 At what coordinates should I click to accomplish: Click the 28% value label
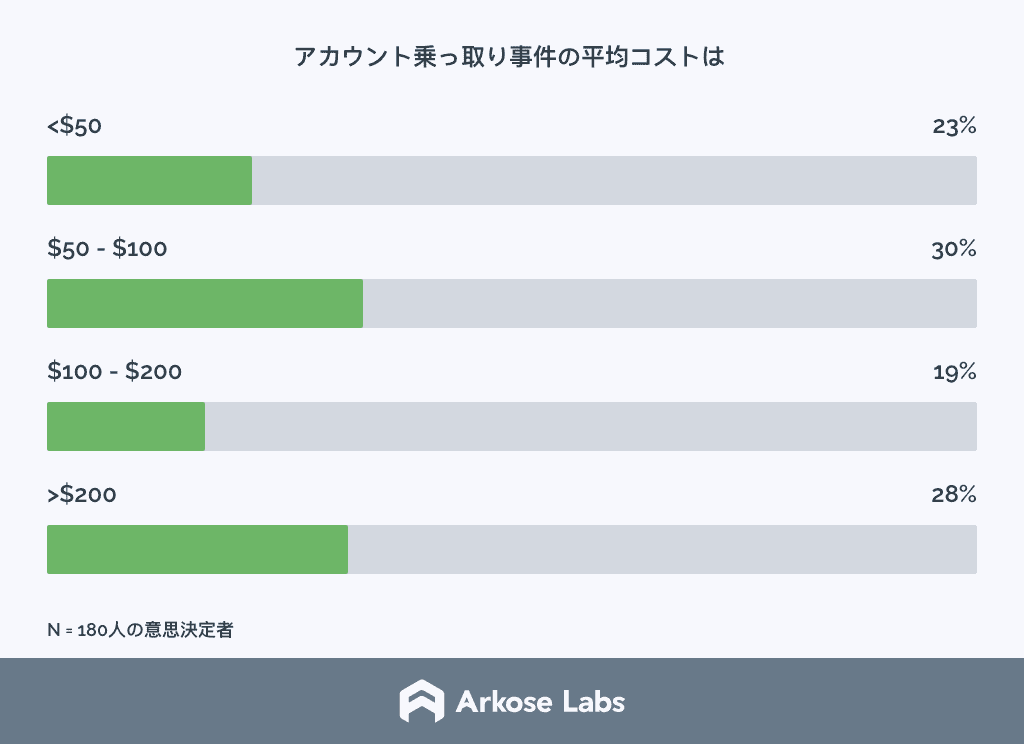tap(954, 494)
